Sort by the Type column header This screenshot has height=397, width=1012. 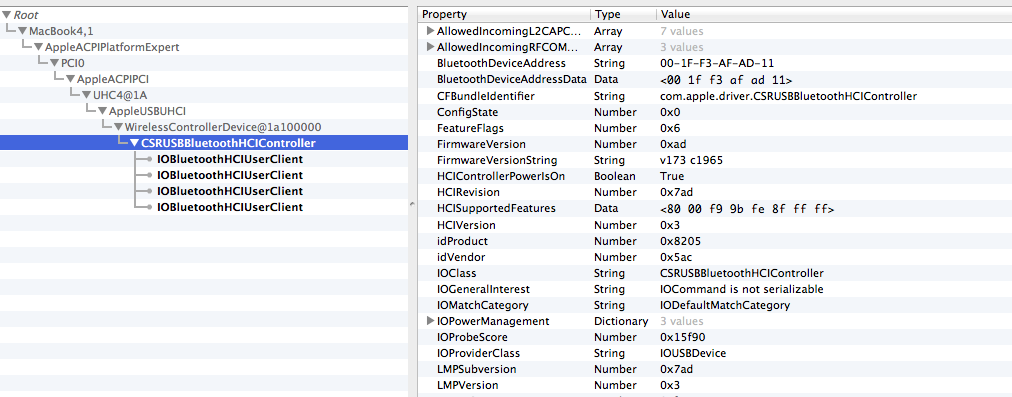[x=623, y=14]
